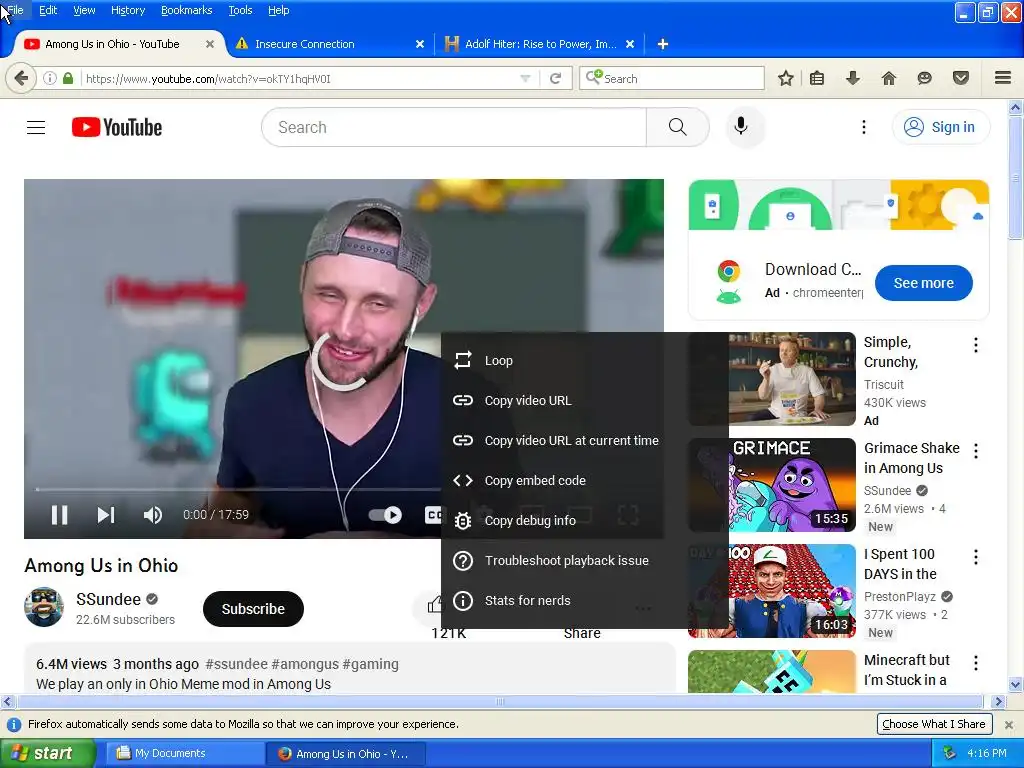Dismiss the Firefox data notification bar
The width and height of the screenshot is (1024, 768).
point(1009,724)
